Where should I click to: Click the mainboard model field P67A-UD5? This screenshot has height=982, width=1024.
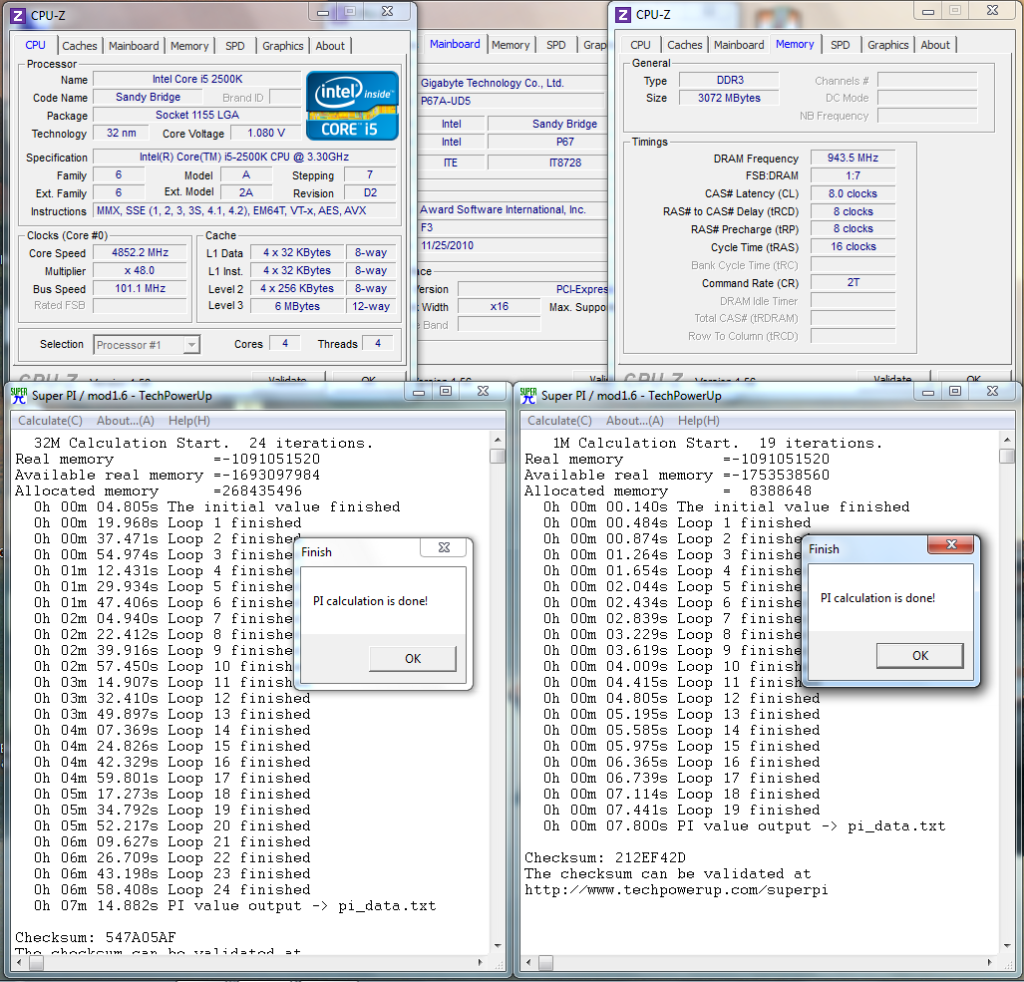point(512,101)
